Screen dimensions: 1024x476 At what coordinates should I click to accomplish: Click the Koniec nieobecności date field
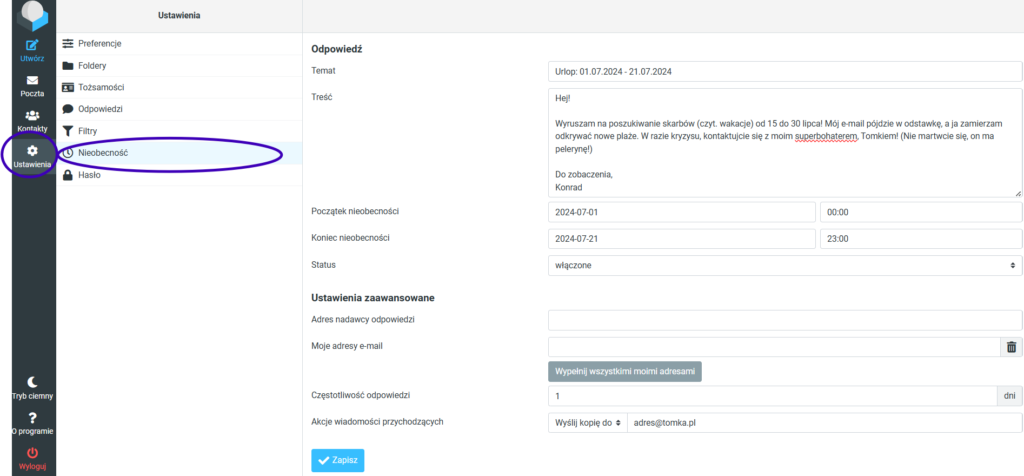click(x=682, y=239)
